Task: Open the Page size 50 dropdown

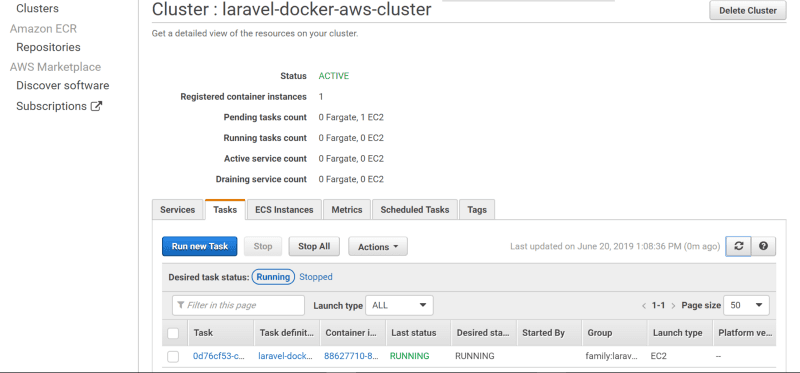Action: pyautogui.click(x=746, y=305)
